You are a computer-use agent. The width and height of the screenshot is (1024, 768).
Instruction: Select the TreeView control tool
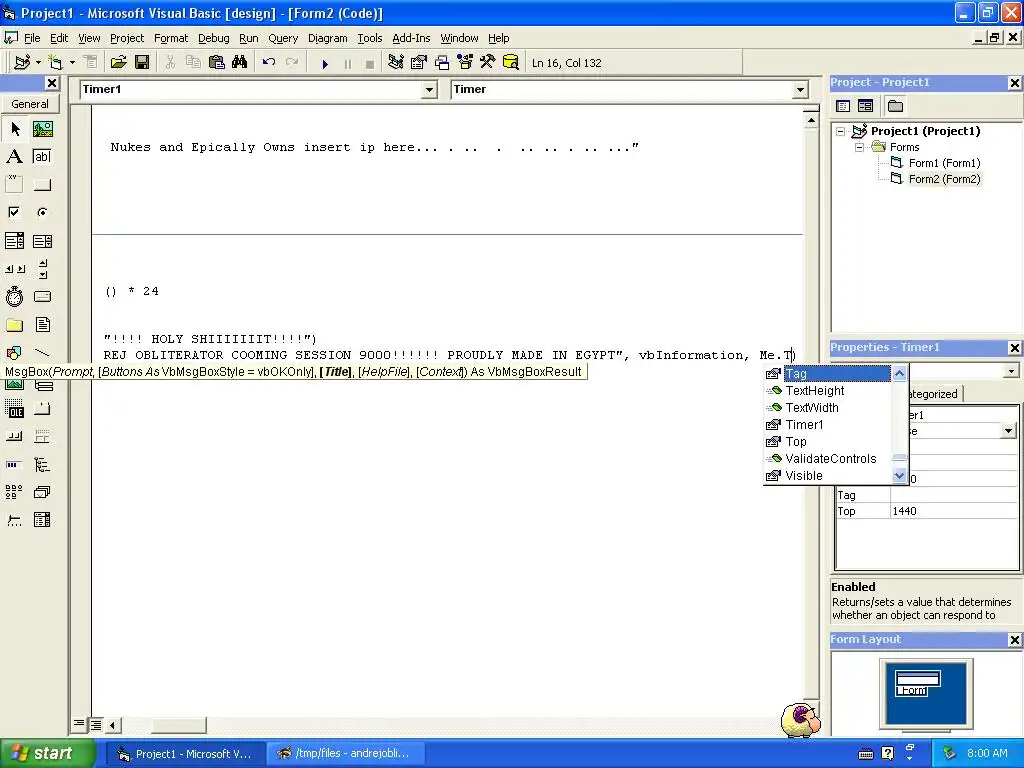(x=42, y=464)
